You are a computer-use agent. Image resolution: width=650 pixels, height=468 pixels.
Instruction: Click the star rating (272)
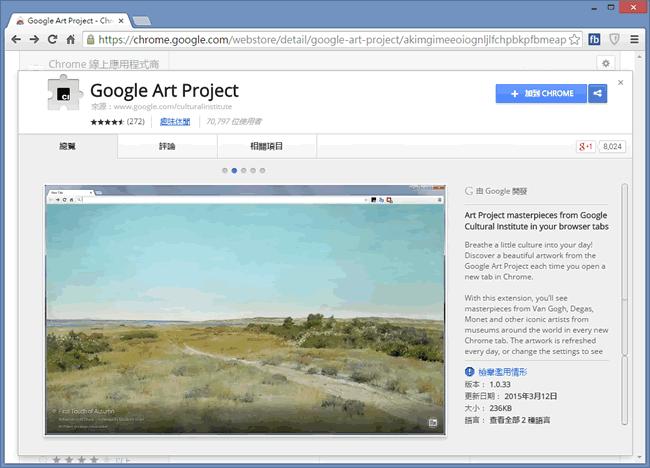[118, 121]
